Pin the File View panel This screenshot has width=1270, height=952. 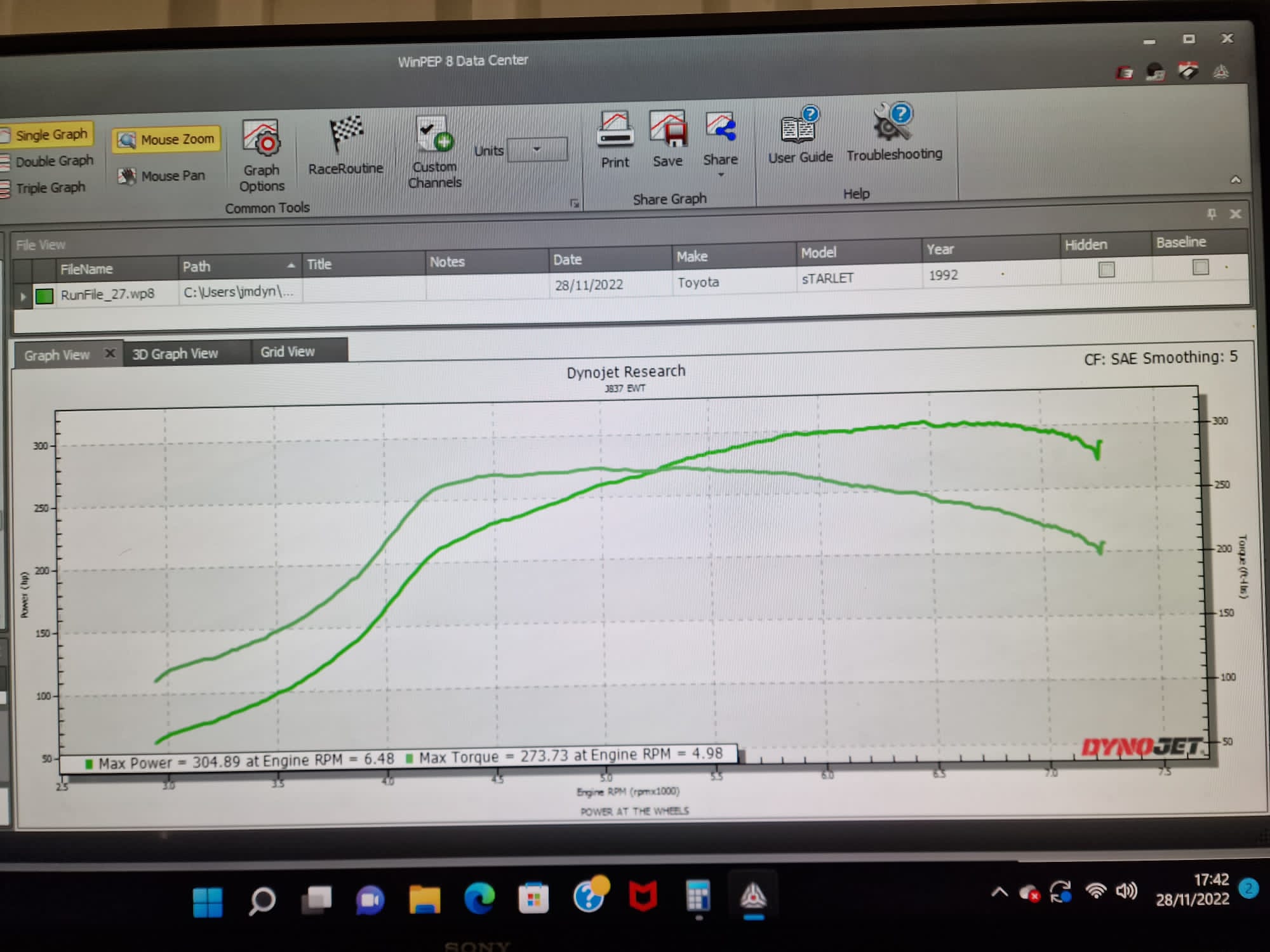[1212, 214]
